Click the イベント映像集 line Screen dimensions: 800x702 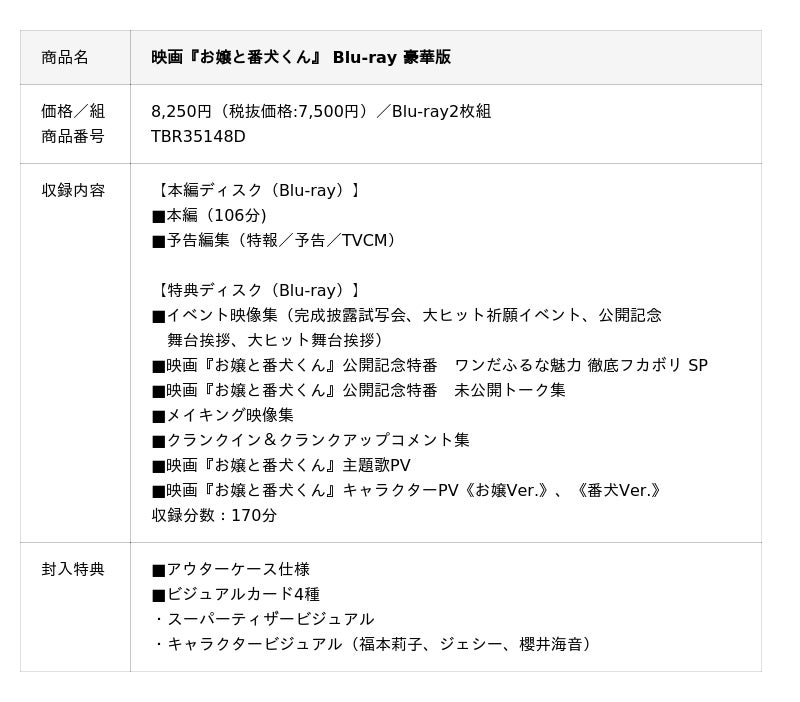406,315
